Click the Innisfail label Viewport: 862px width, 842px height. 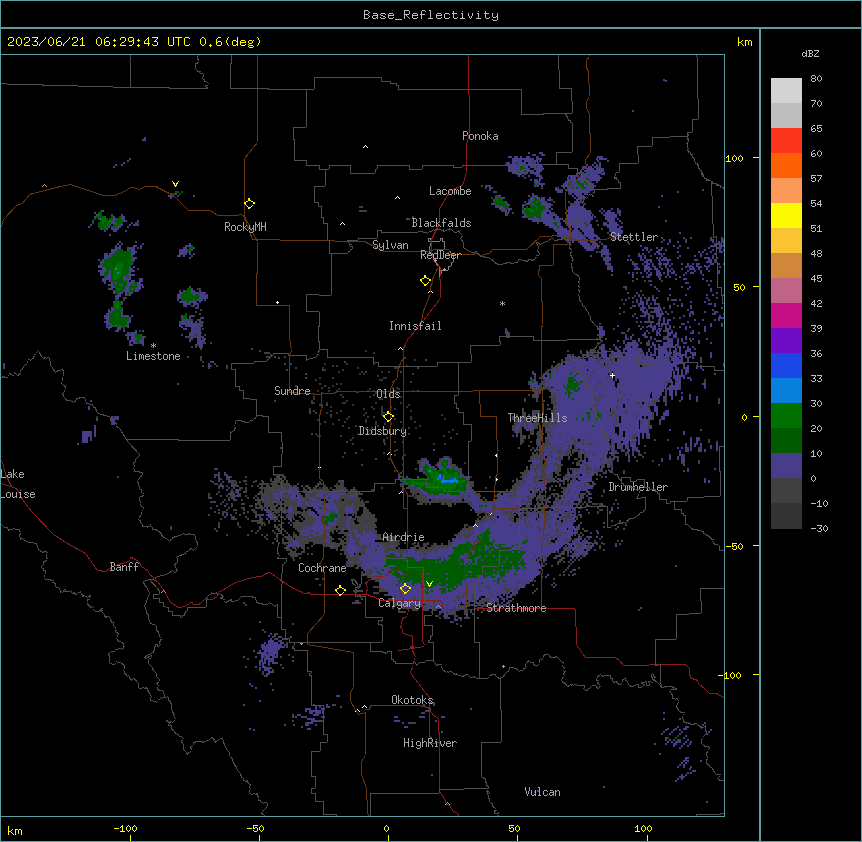point(415,326)
